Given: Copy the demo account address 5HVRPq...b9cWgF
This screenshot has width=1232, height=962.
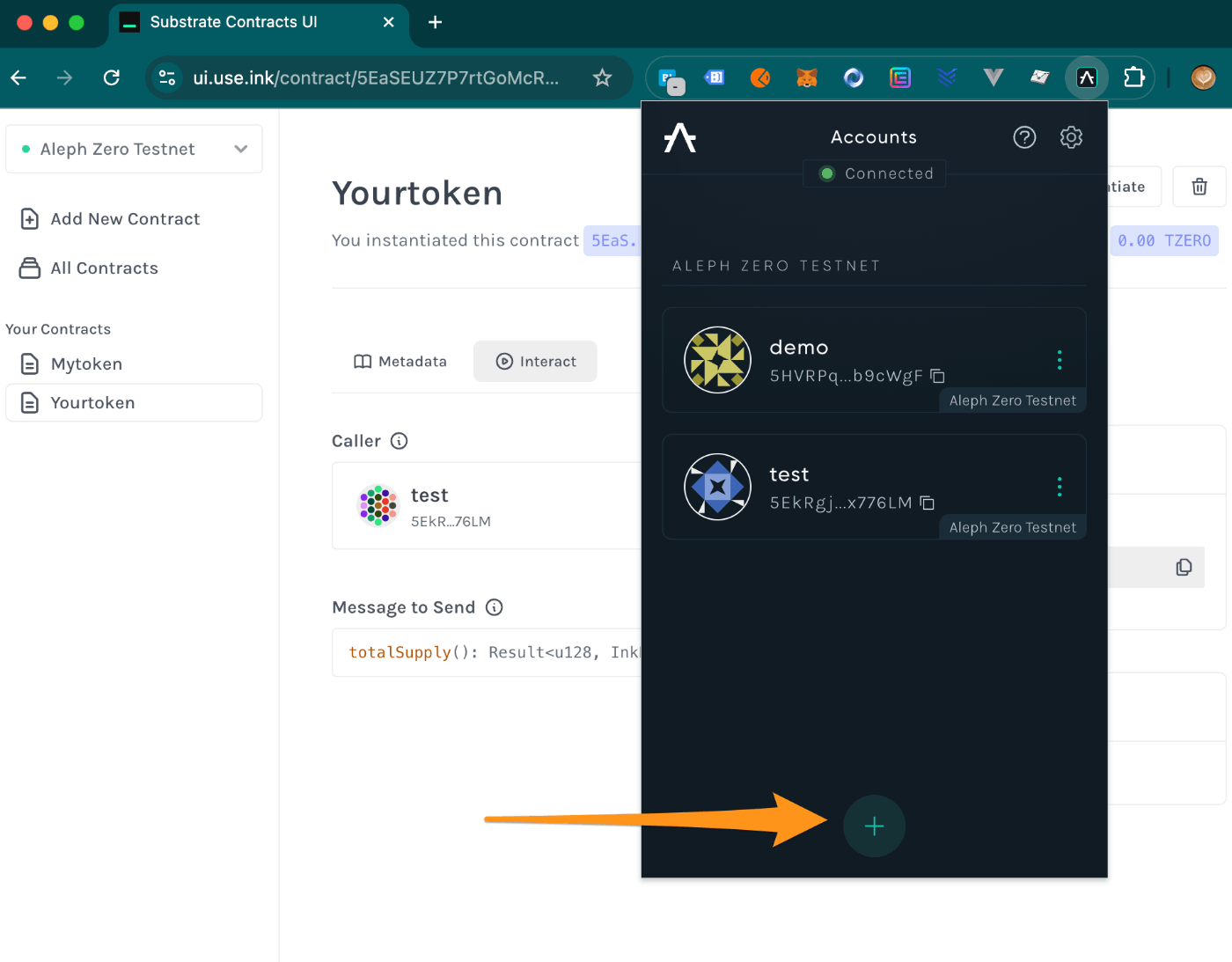Looking at the screenshot, I should 938,376.
